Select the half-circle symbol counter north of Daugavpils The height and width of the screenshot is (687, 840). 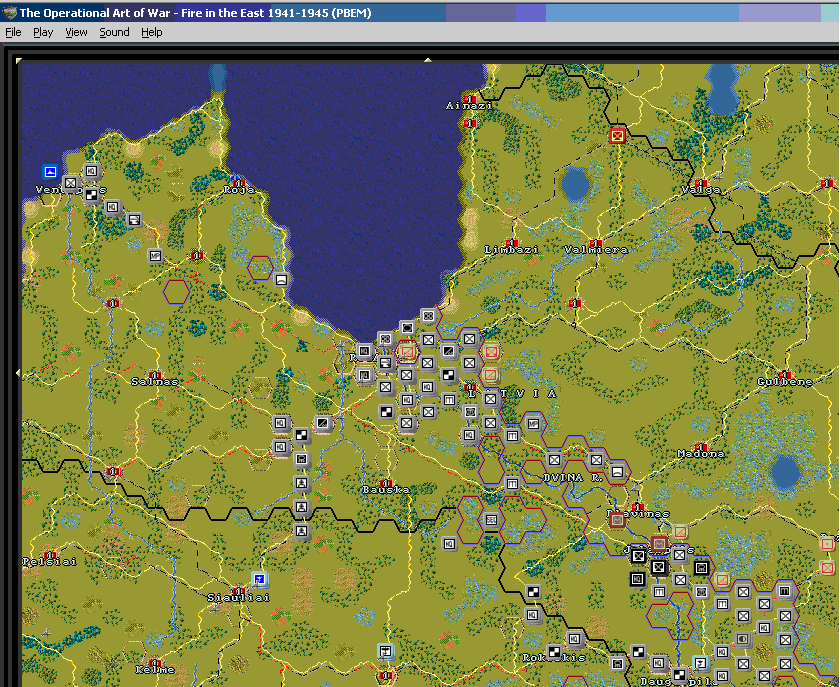[742, 639]
